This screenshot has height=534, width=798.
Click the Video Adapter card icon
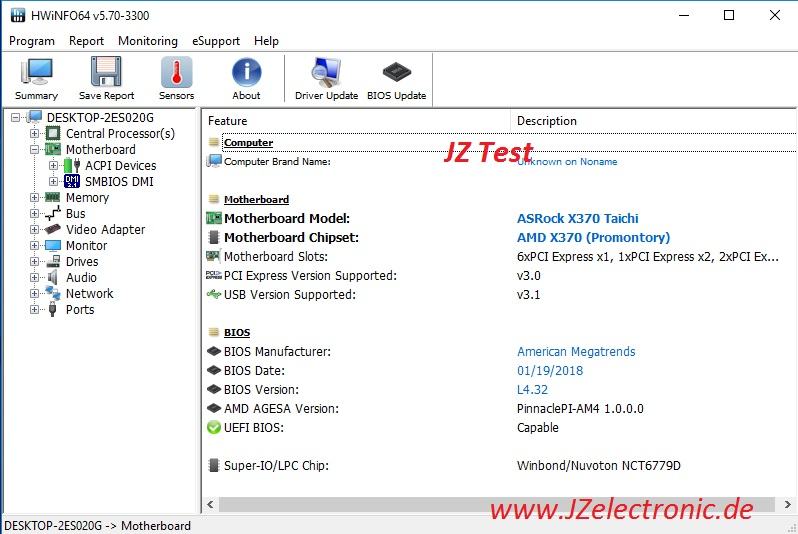coord(52,229)
